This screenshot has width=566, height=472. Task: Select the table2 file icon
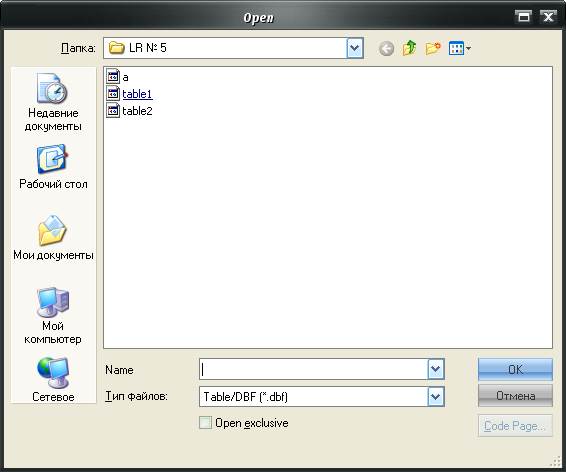point(113,111)
